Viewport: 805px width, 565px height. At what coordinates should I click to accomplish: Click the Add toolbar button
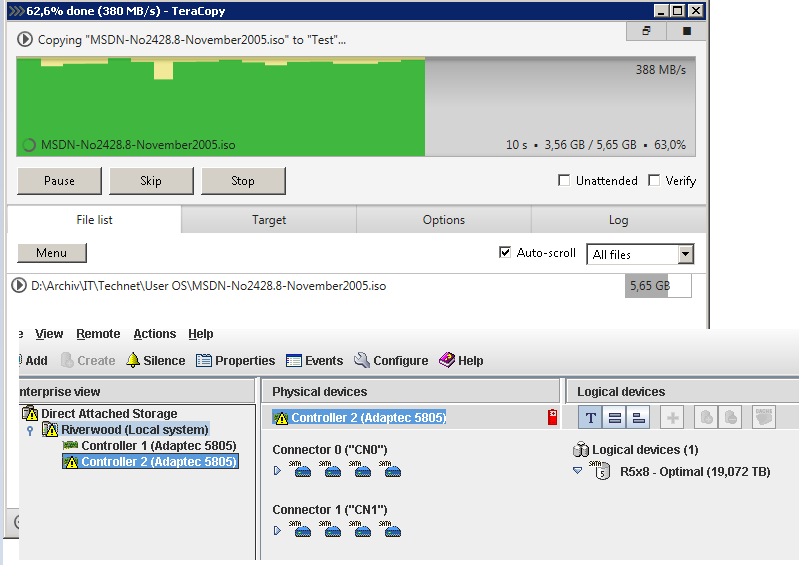(x=33, y=361)
